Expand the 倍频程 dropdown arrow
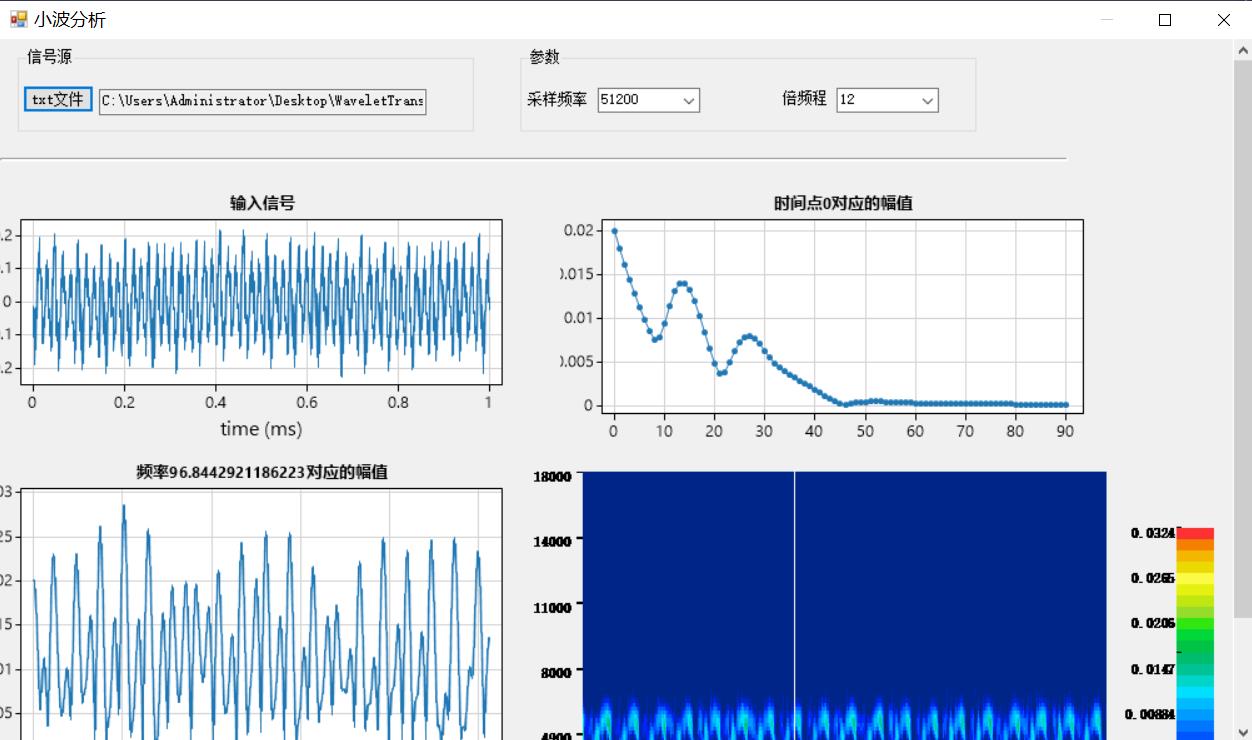This screenshot has height=740, width=1252. tap(927, 101)
